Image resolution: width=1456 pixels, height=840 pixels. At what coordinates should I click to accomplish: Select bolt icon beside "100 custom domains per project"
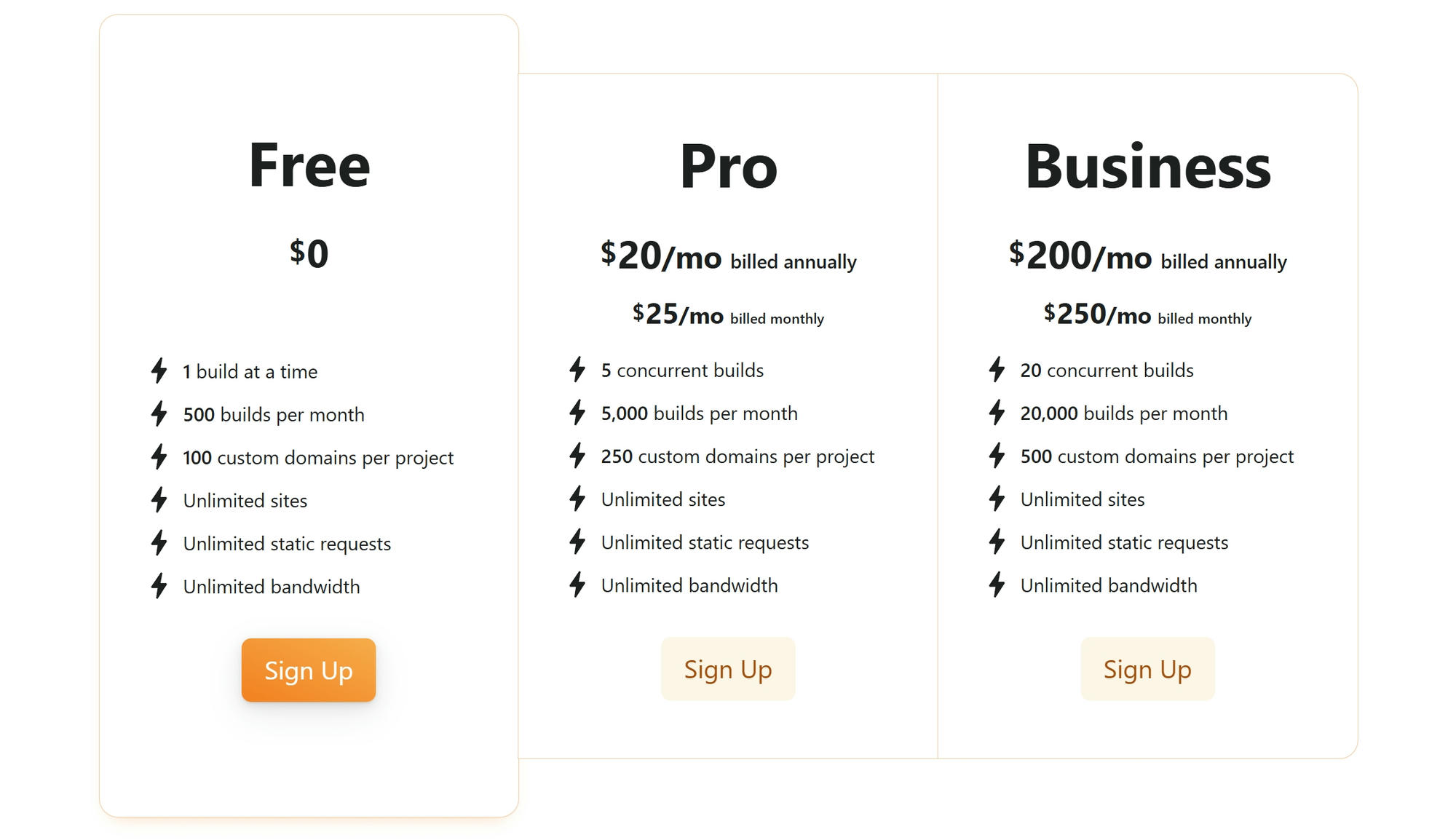pyautogui.click(x=159, y=457)
